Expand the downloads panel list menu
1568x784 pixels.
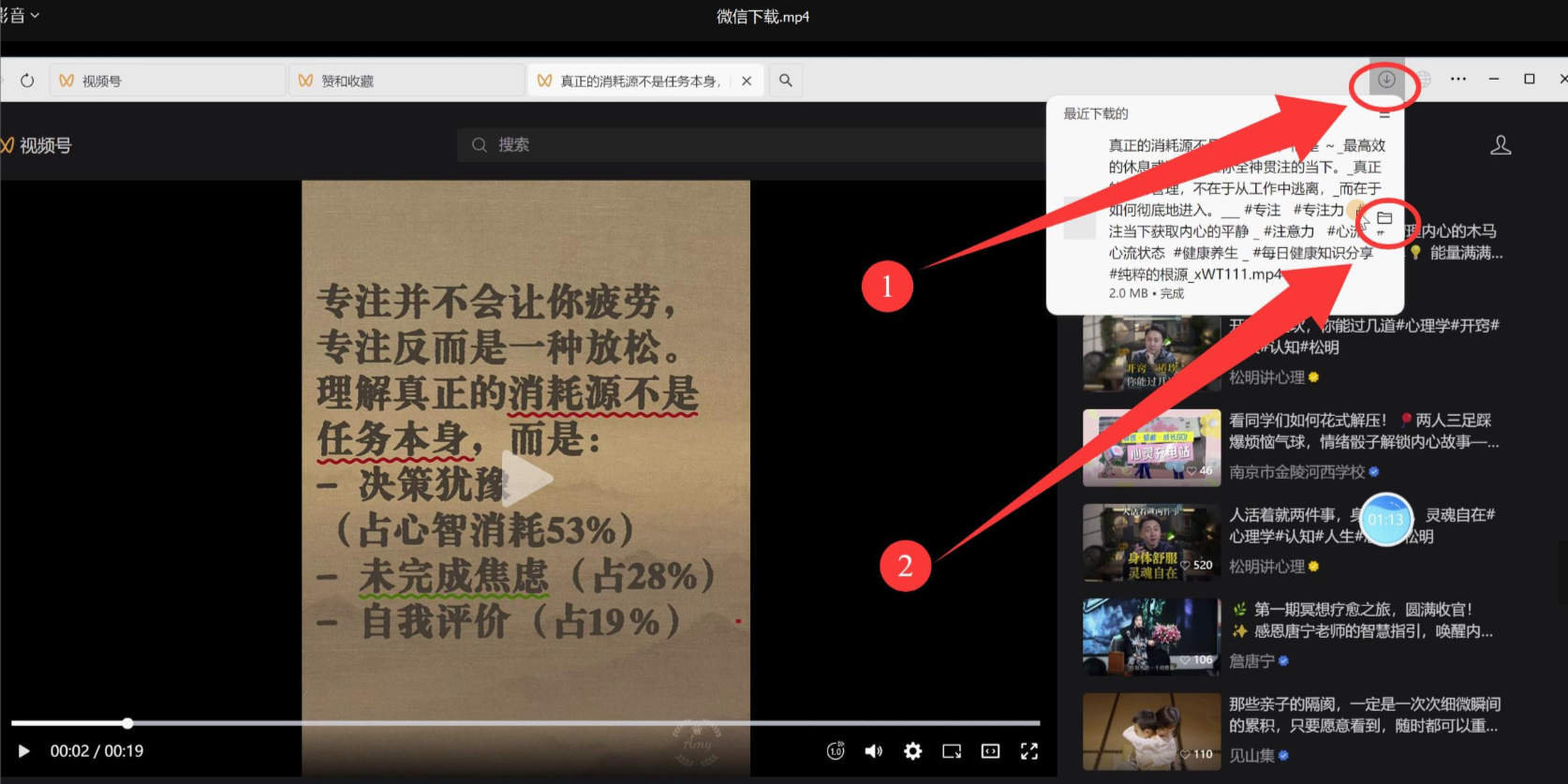(x=1384, y=114)
